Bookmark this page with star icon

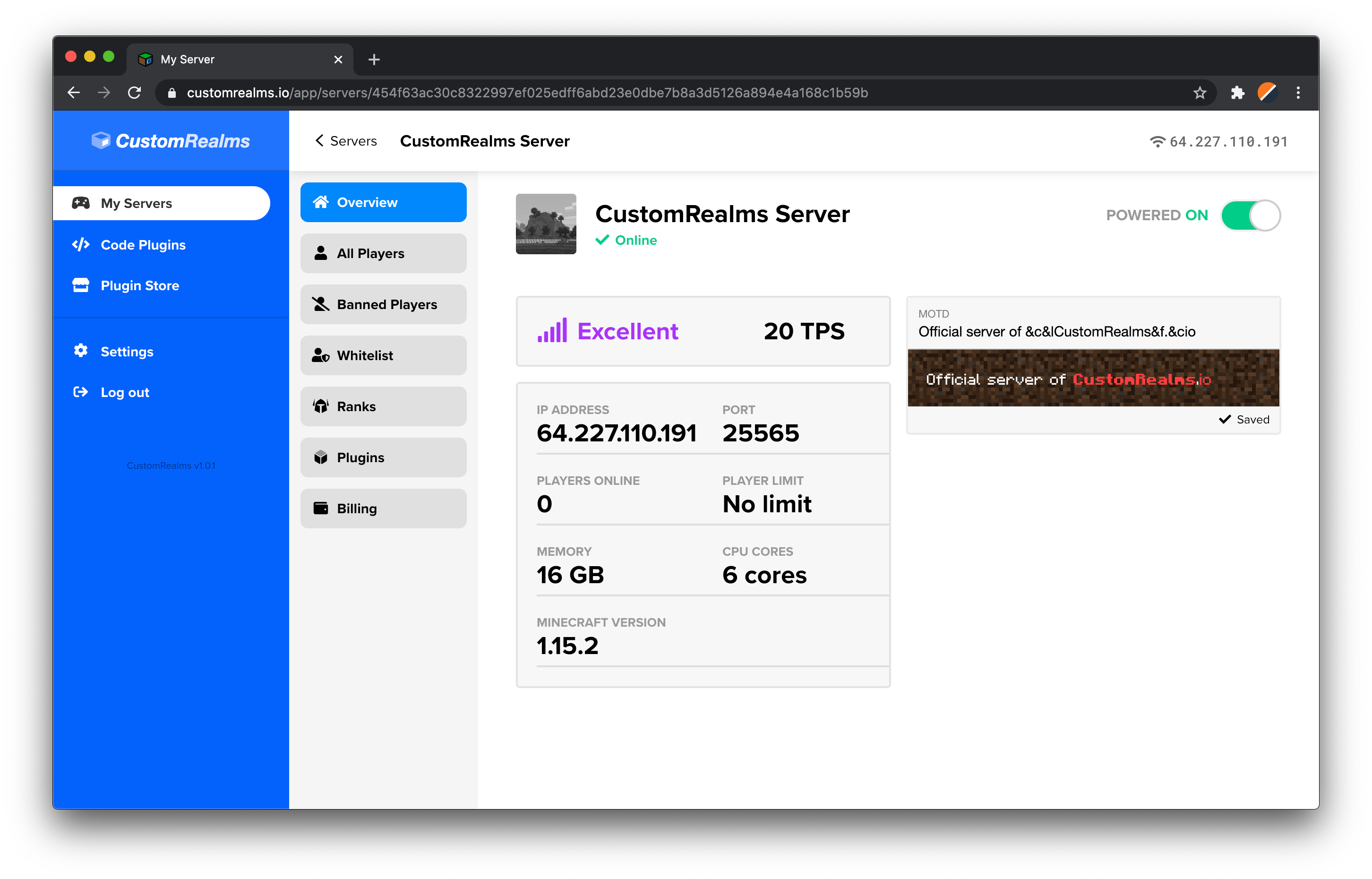click(x=1199, y=93)
